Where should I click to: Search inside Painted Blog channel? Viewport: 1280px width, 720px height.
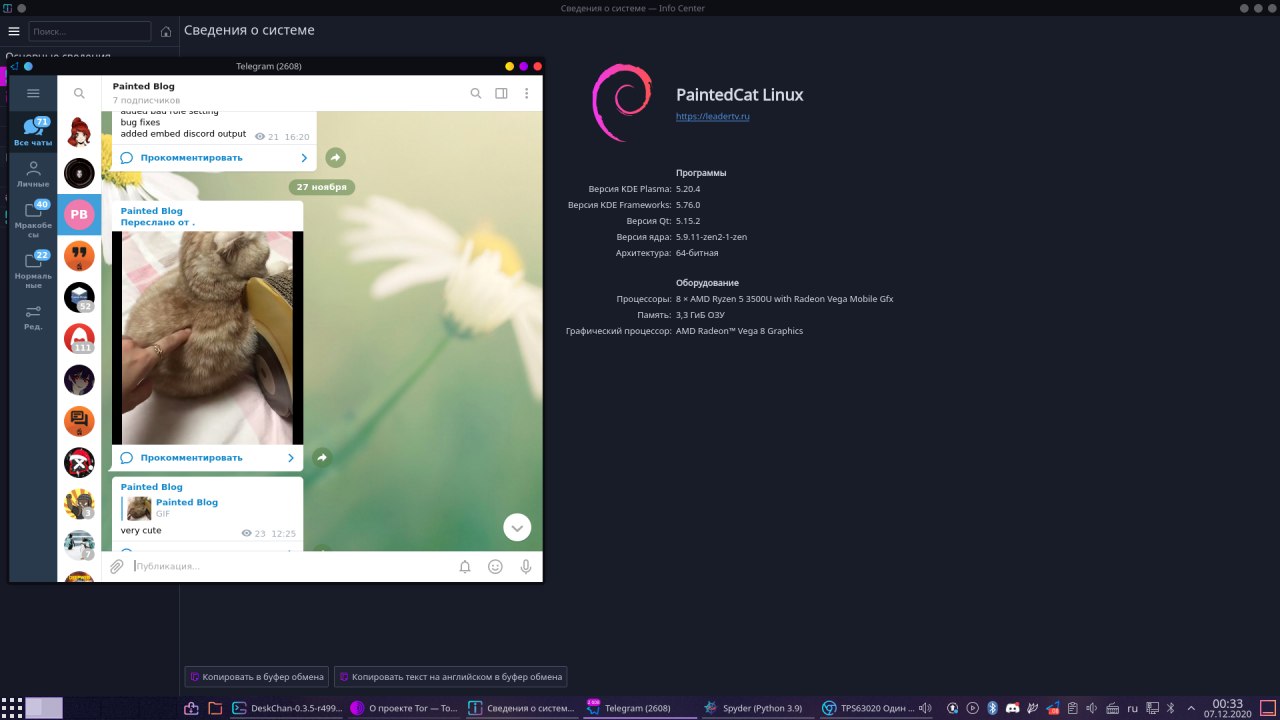[476, 93]
